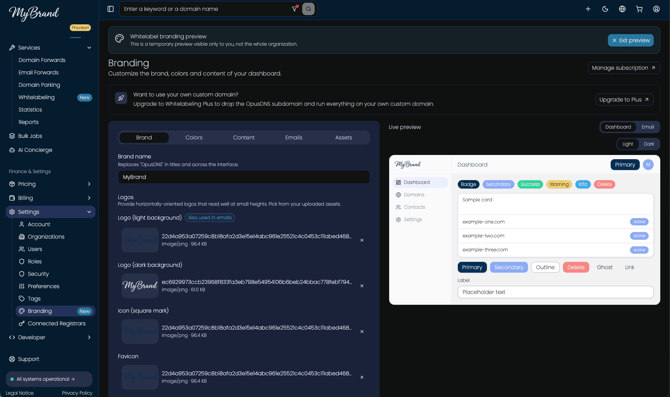
Task: Open the Privacy Policy link
Action: [x=77, y=393]
